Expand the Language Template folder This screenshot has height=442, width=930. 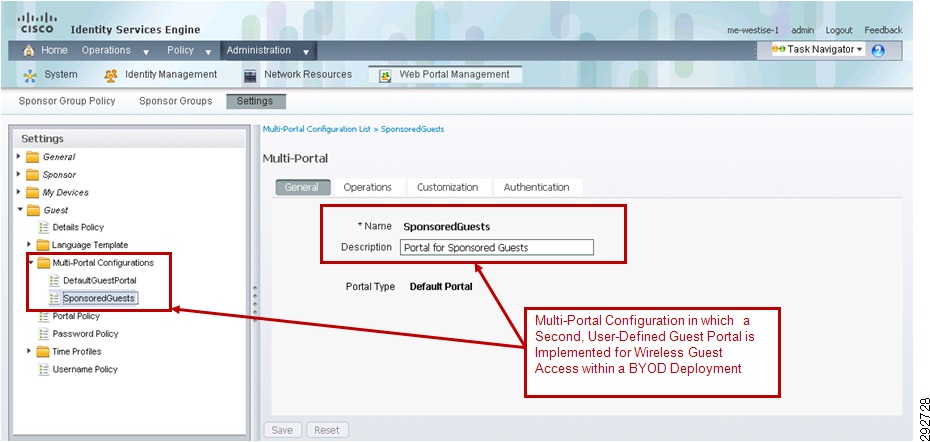29,244
